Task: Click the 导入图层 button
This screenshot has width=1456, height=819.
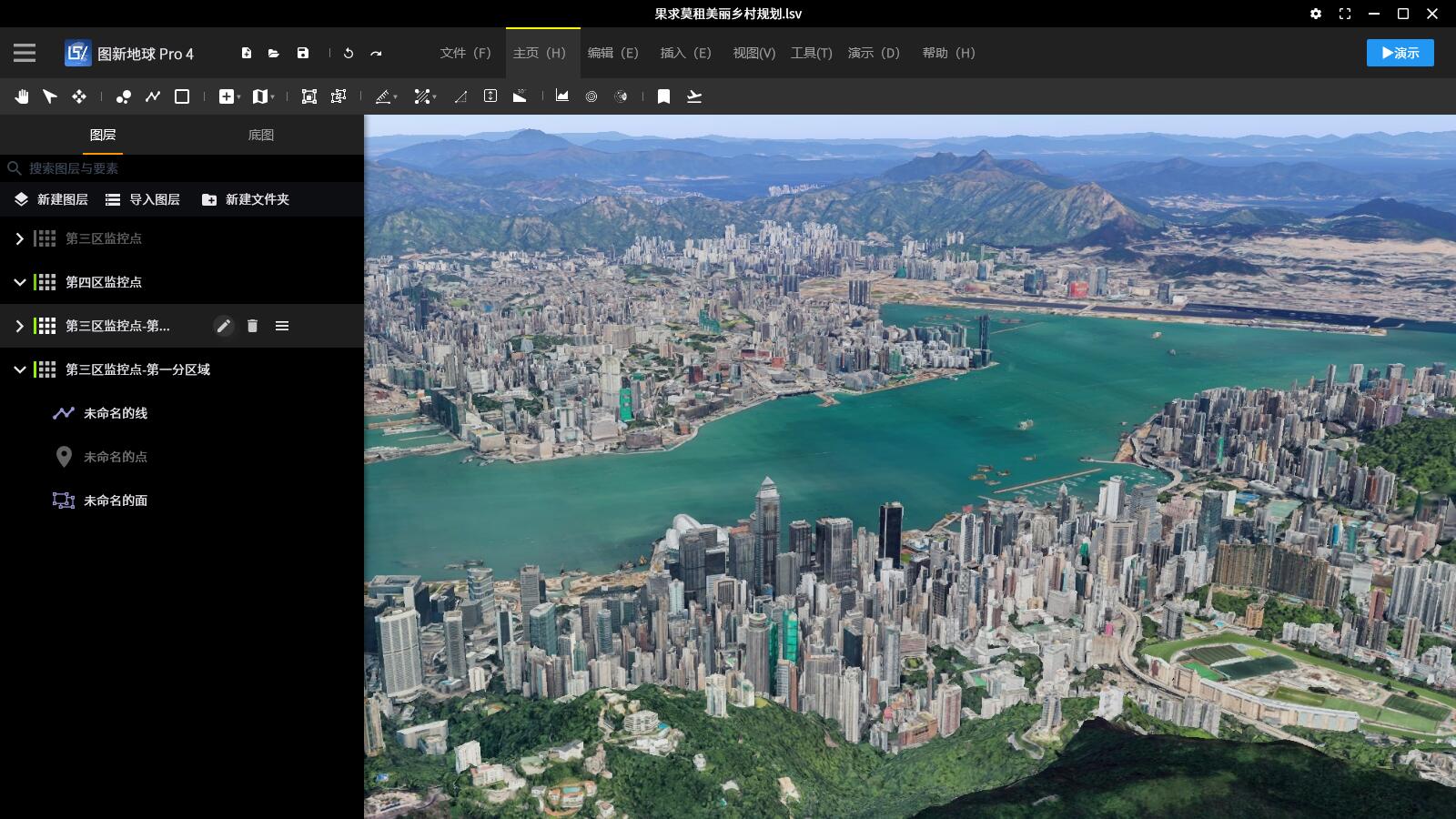Action: point(143,199)
